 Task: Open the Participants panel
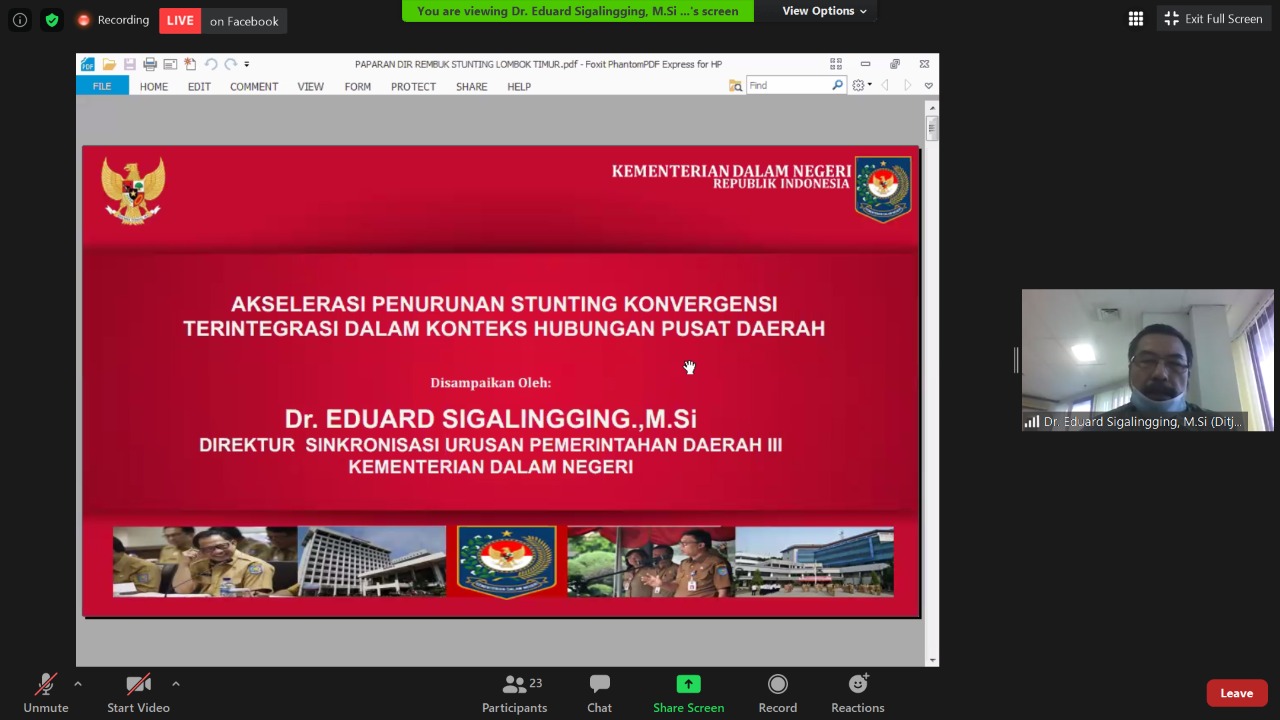(514, 693)
